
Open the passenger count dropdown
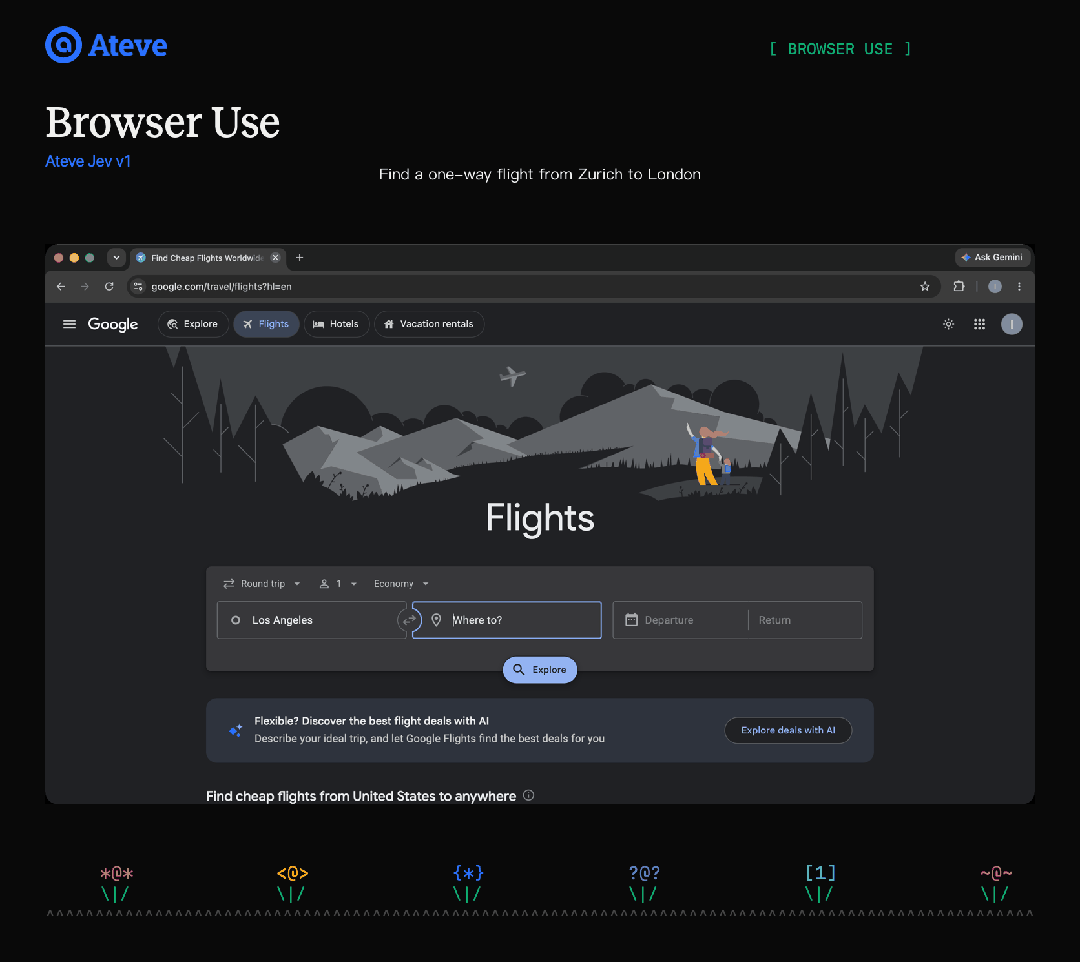click(x=338, y=583)
